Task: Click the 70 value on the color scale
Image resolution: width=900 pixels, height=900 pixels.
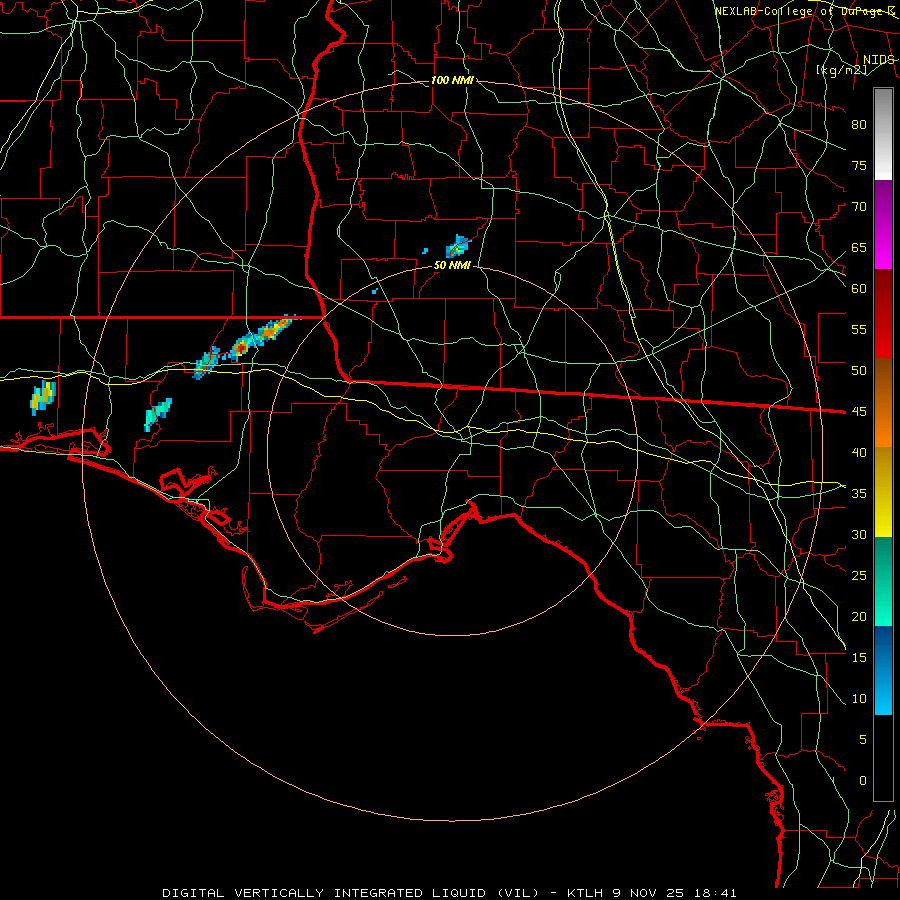Action: [859, 207]
